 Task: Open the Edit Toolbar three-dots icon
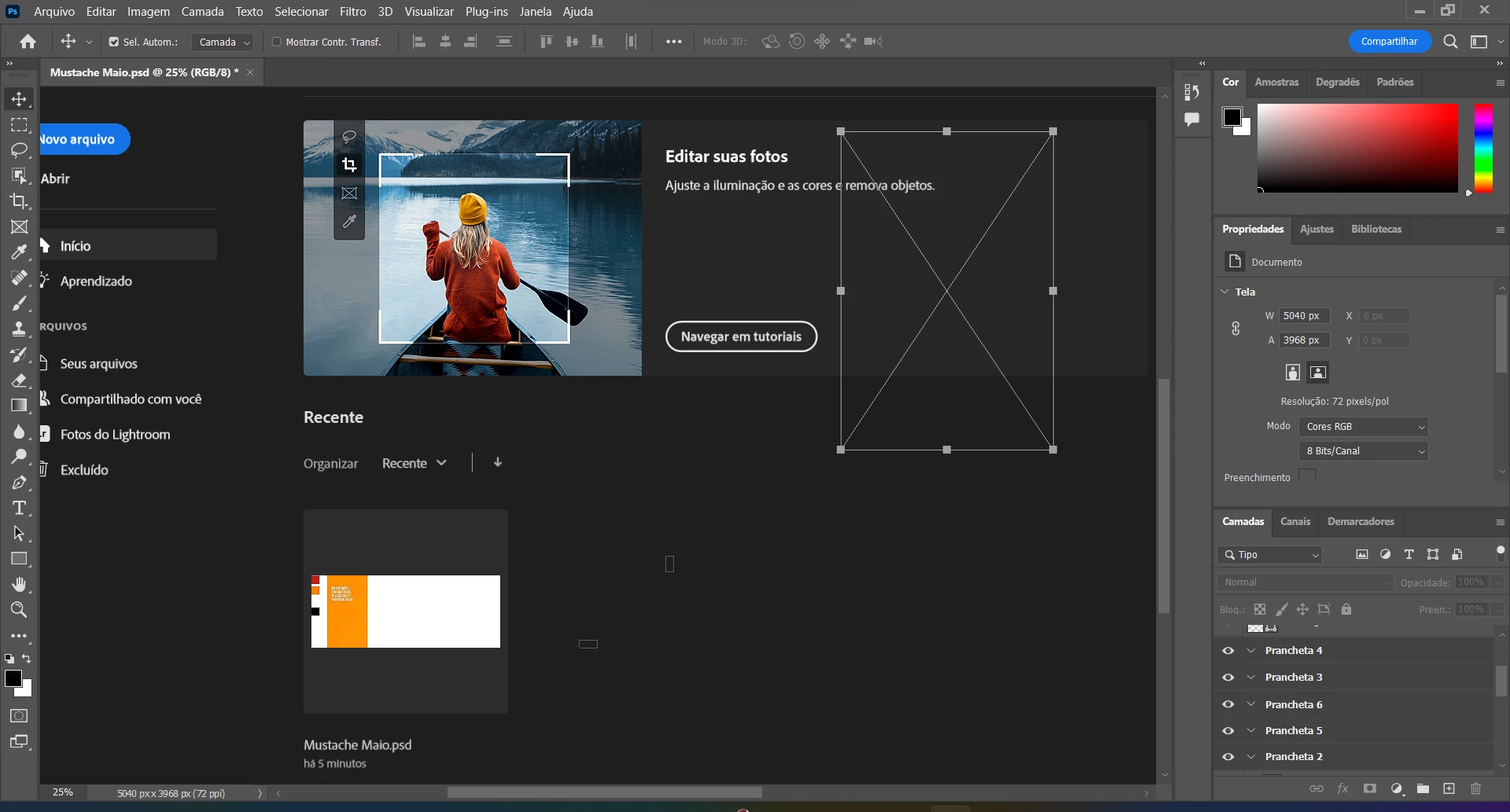[19, 636]
